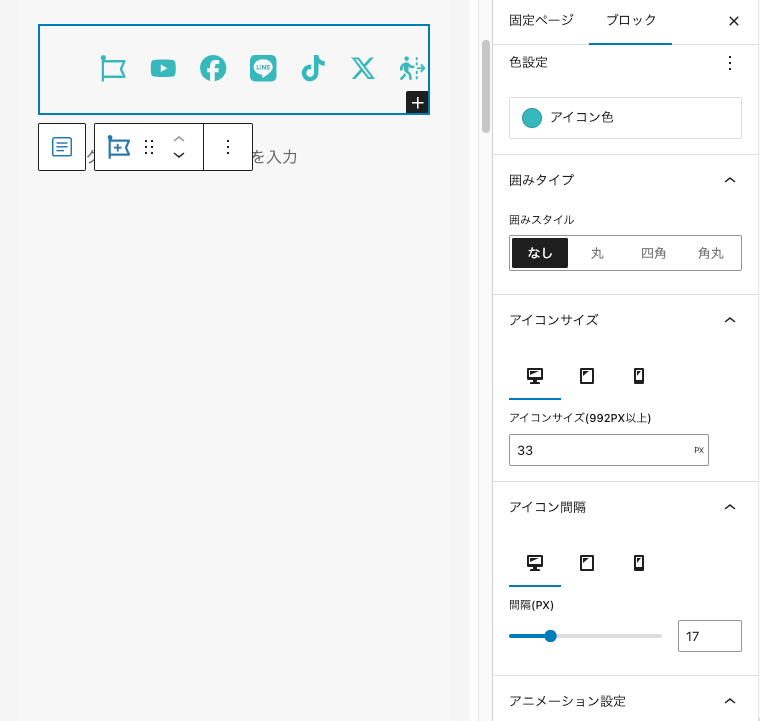Screen dimensions: 760x721
Task: Move the block up with the up arrow
Action: [179, 139]
